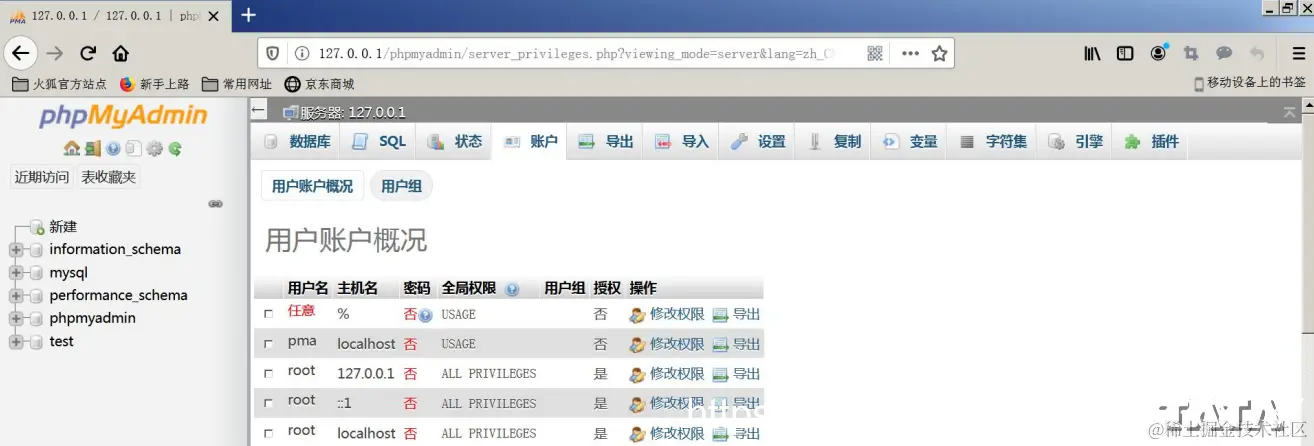
Task: Expand the phpmyadmin database node
Action: pos(16,319)
